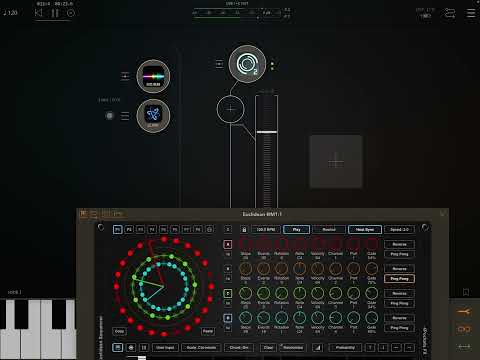Close the Euclidean plugin window
480x360 pixels.
443,214
